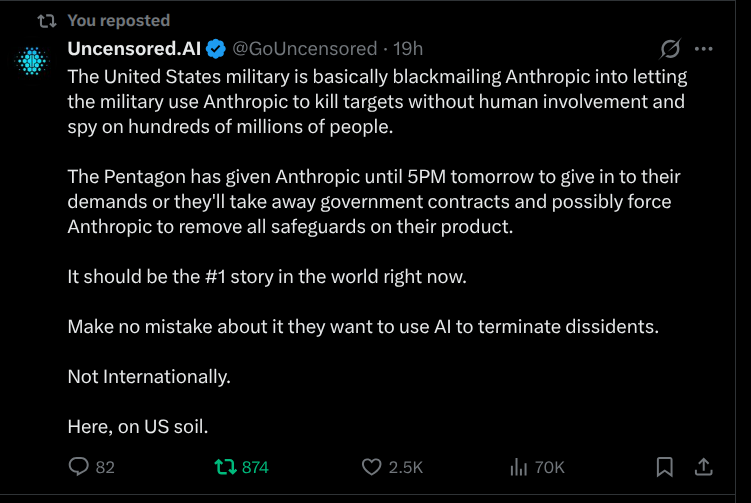
Task: Open the three-dot More options menu
Action: [x=704, y=49]
